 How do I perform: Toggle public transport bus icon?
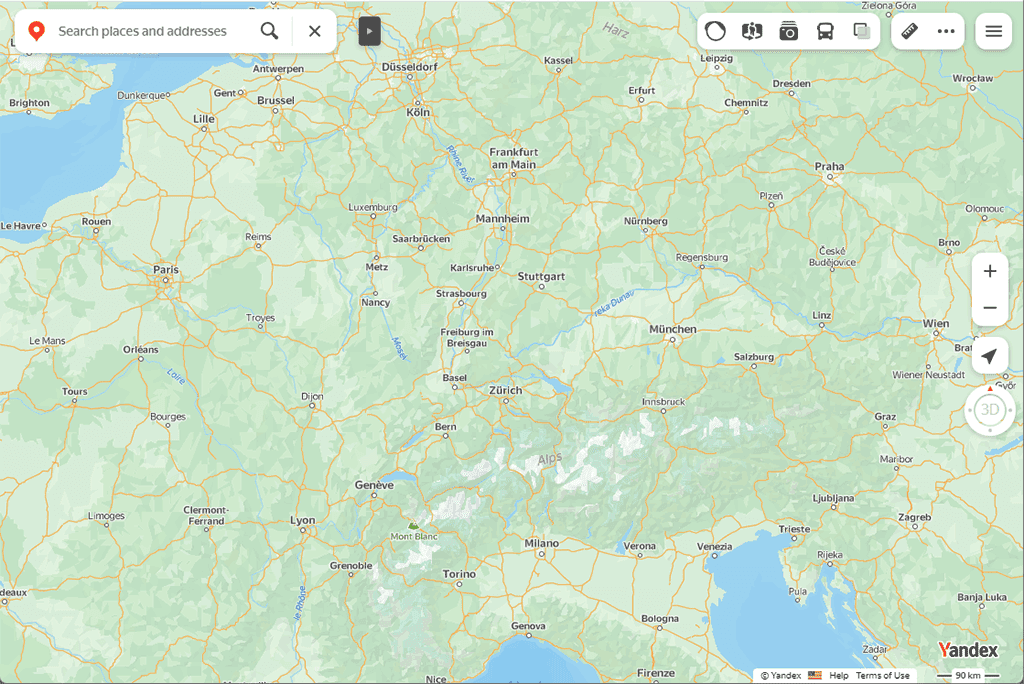pyautogui.click(x=825, y=31)
